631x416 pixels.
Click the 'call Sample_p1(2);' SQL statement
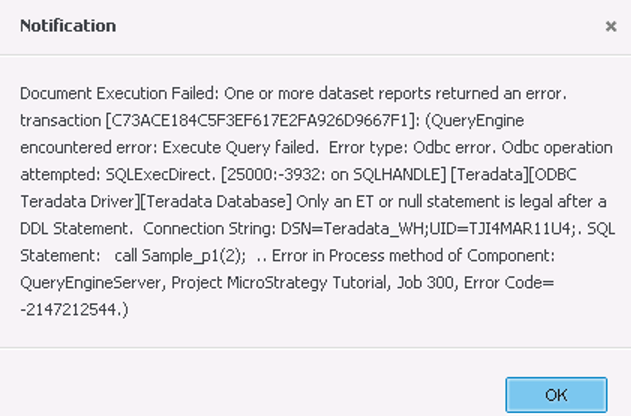click(180, 256)
